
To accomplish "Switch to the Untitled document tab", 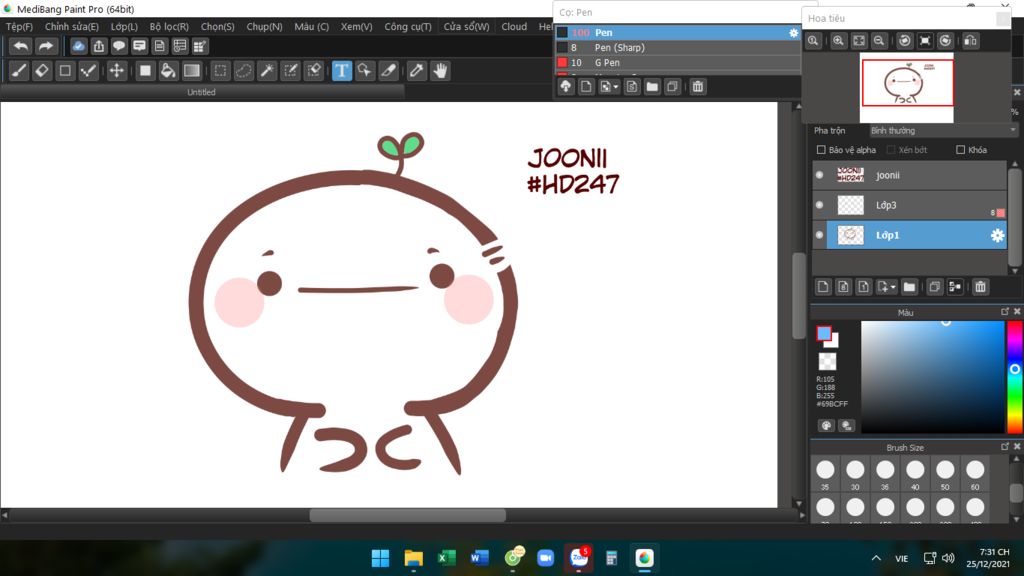I will pyautogui.click(x=201, y=93).
